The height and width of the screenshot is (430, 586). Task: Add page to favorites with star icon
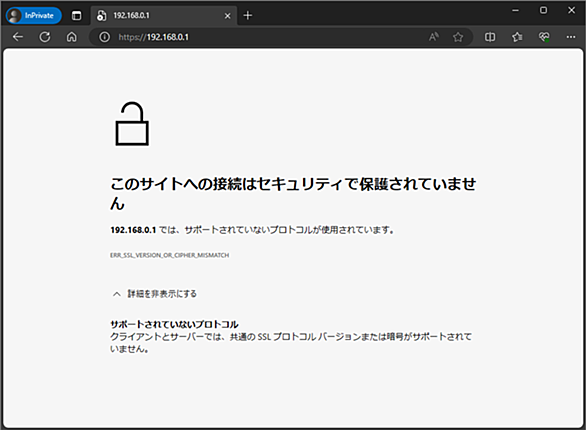[458, 37]
